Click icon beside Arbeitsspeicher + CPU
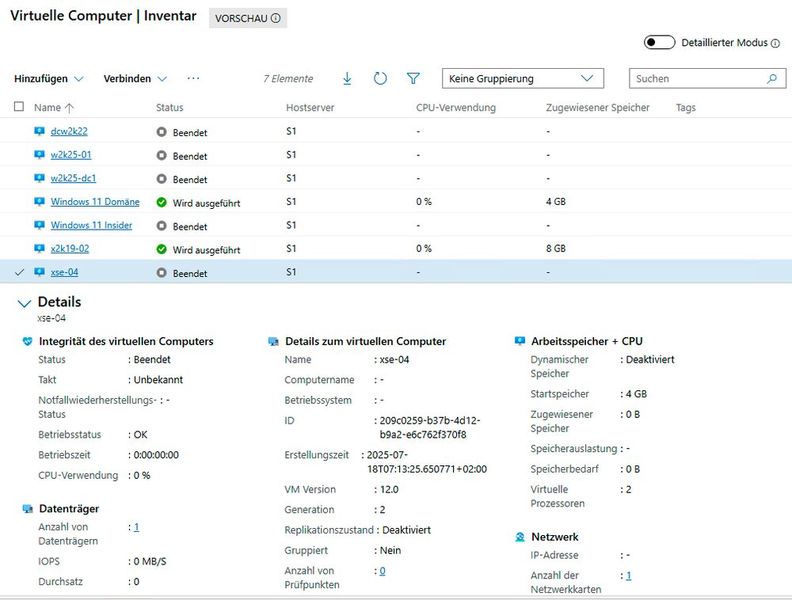Viewport: 792px width, 600px height. pyautogui.click(x=520, y=341)
